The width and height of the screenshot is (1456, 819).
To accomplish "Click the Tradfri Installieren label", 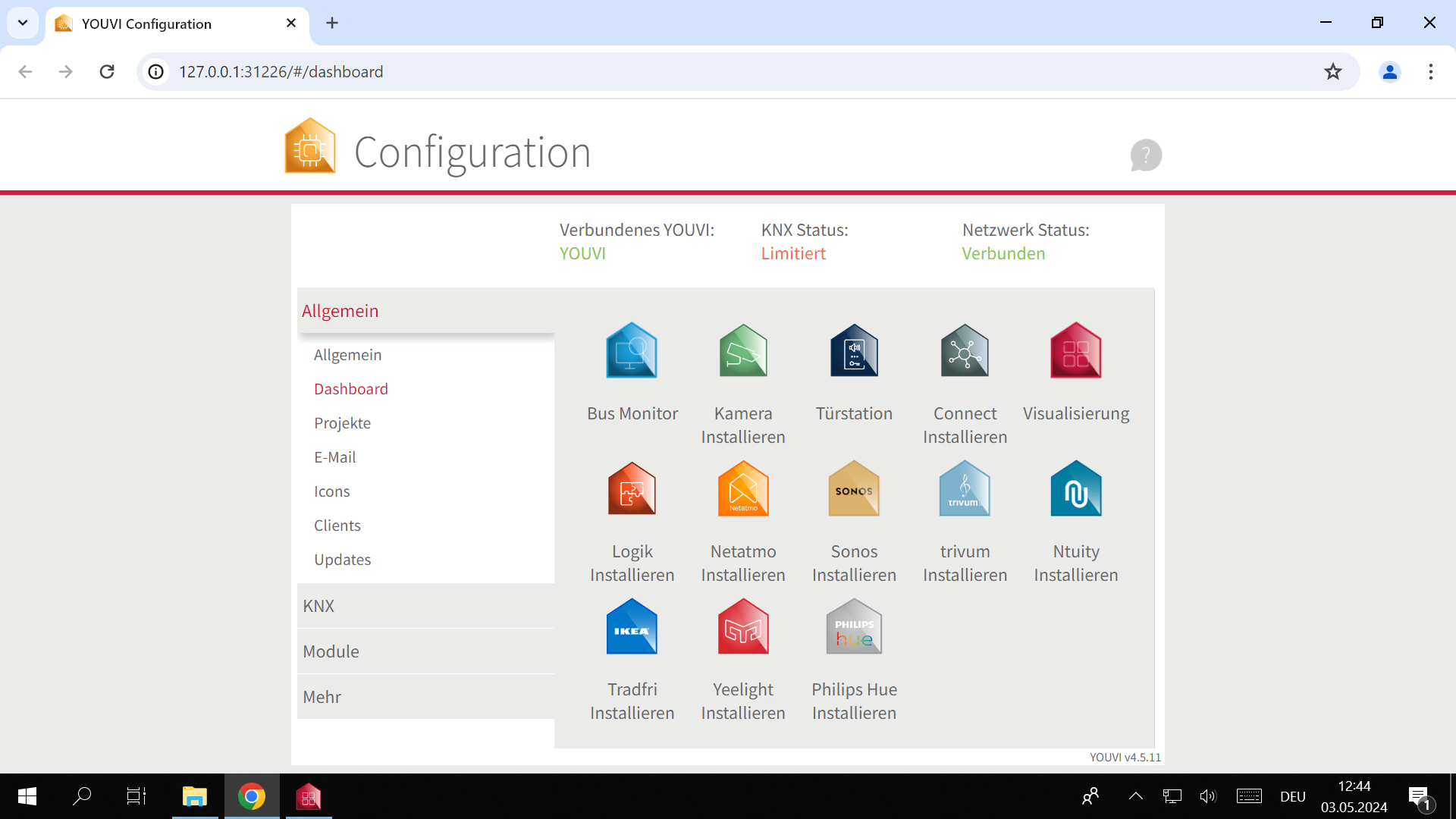I will tap(632, 701).
